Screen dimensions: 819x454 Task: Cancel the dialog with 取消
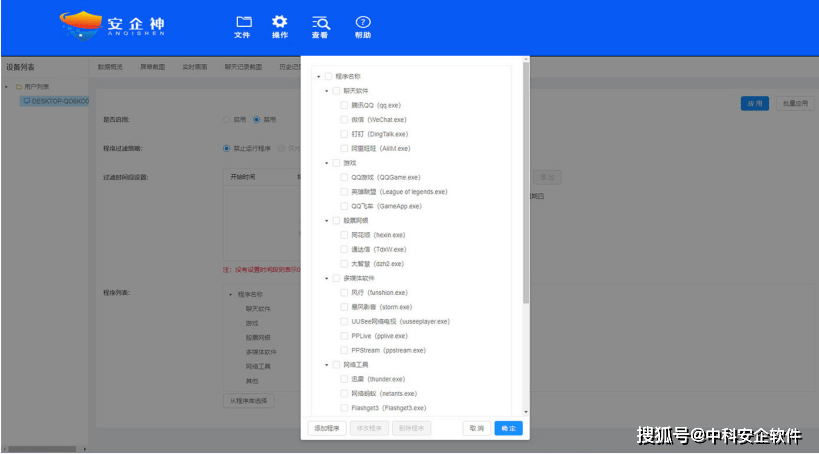coord(477,428)
